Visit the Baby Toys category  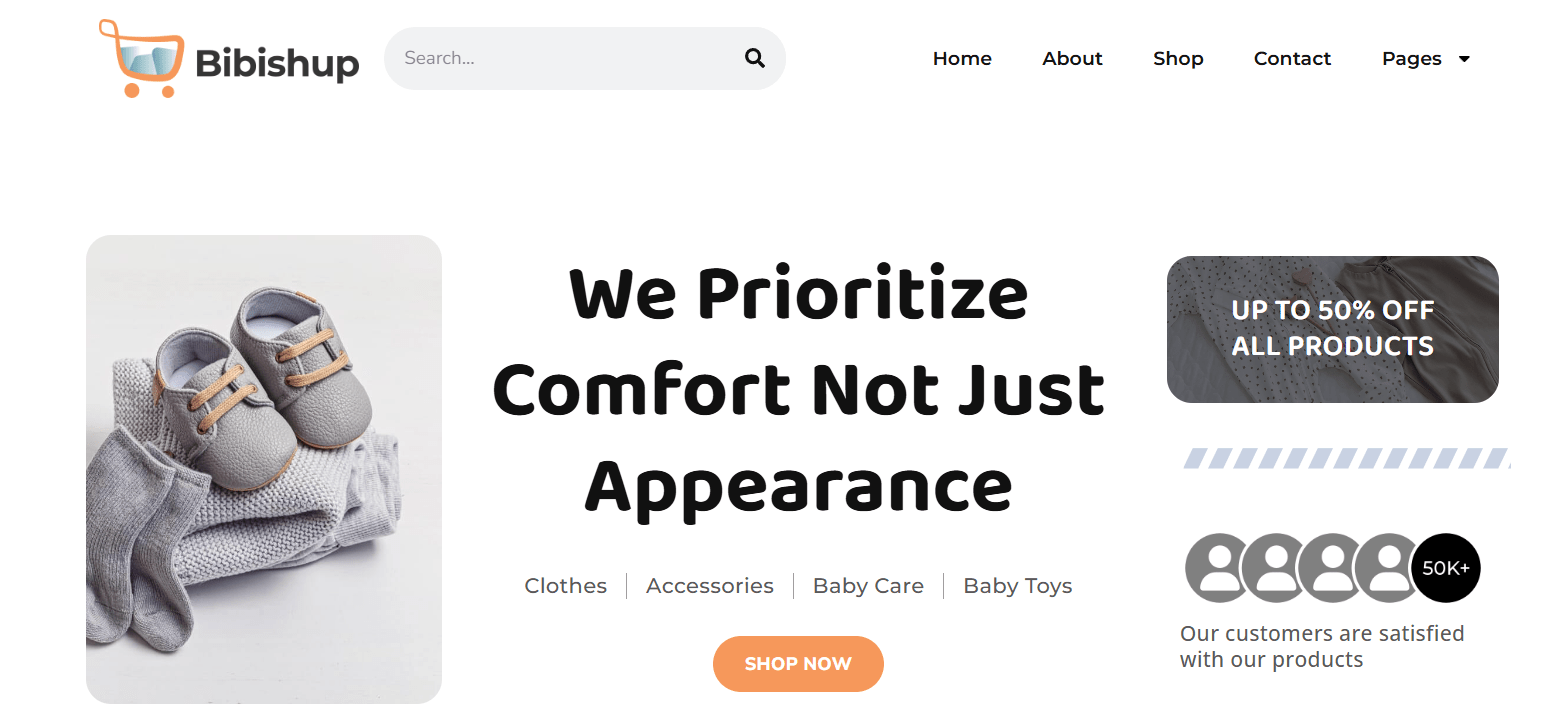(1017, 586)
